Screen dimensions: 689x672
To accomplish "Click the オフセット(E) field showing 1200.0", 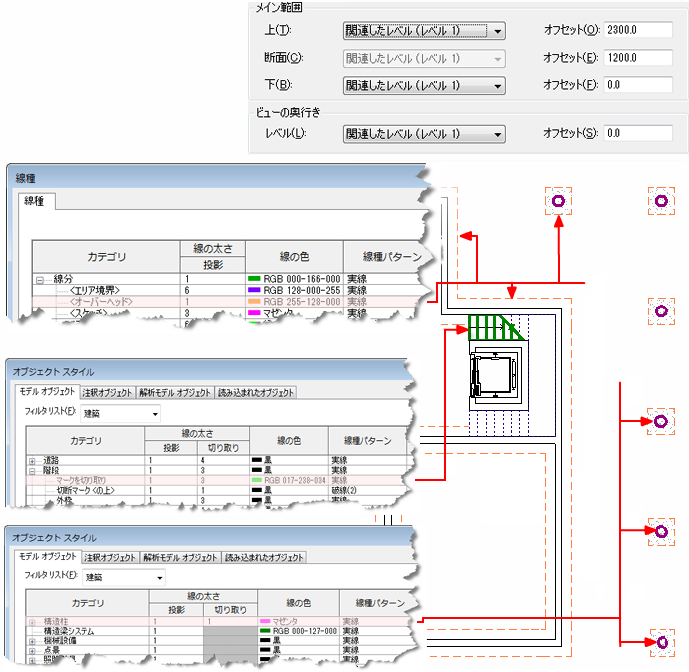I will click(638, 58).
